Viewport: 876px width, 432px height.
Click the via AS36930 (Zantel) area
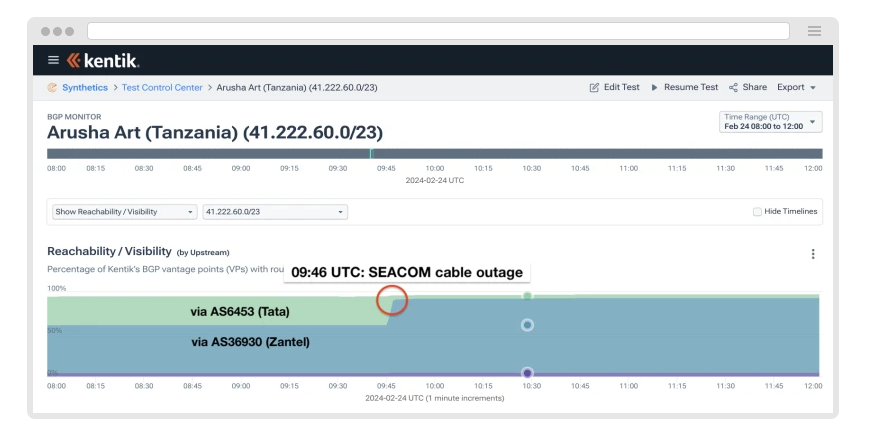click(250, 342)
